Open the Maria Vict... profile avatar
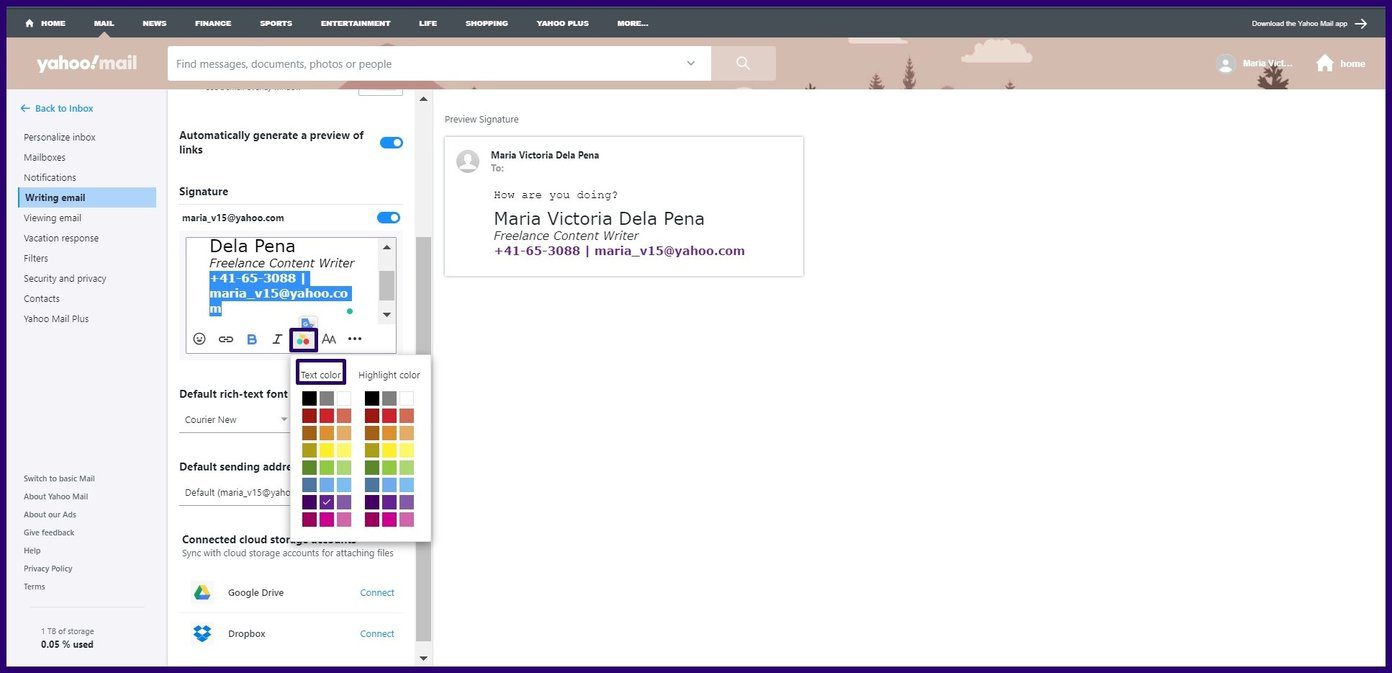Screen dimensions: 1392x673 click(x=1226, y=63)
